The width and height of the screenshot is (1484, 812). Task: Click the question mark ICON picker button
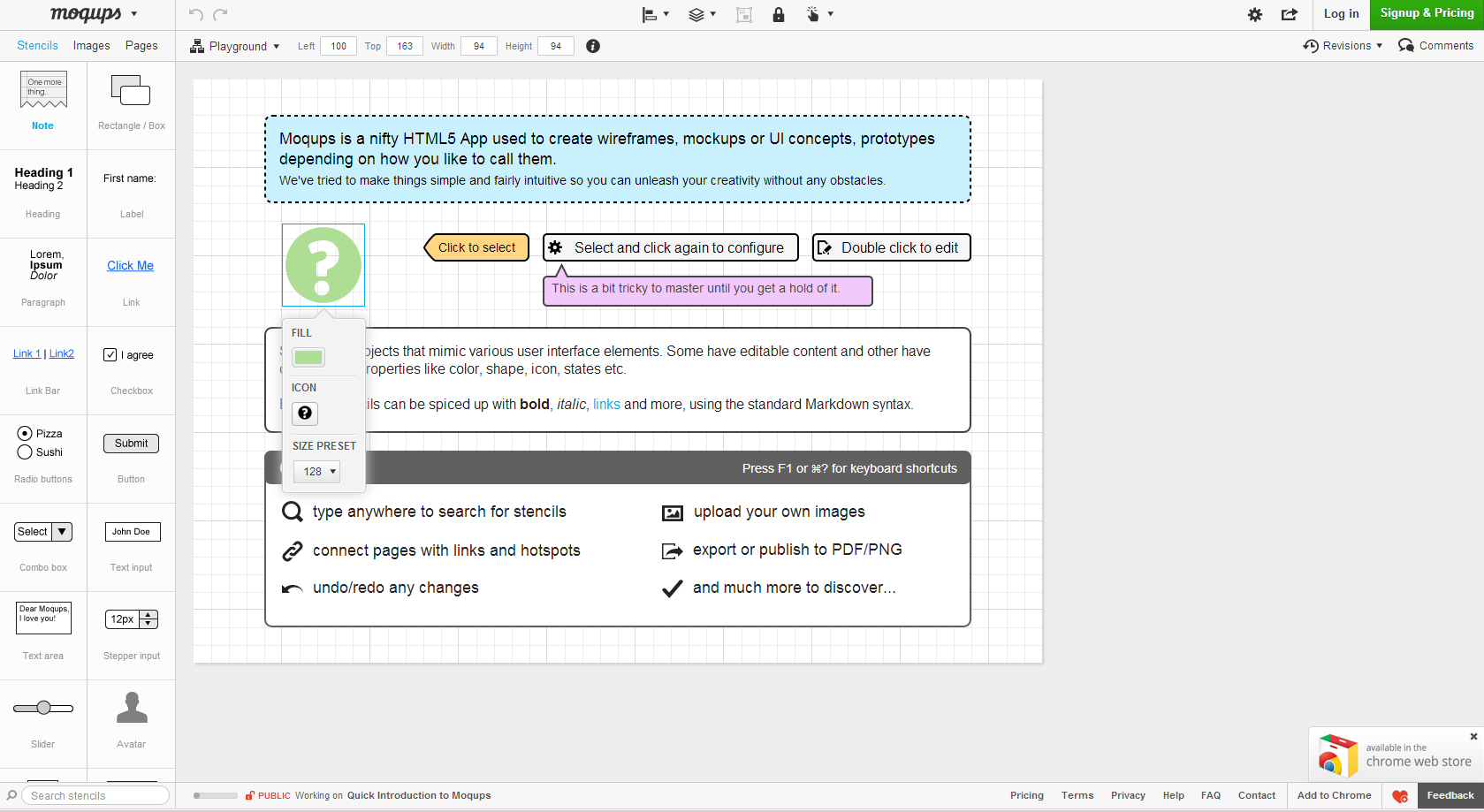point(305,413)
